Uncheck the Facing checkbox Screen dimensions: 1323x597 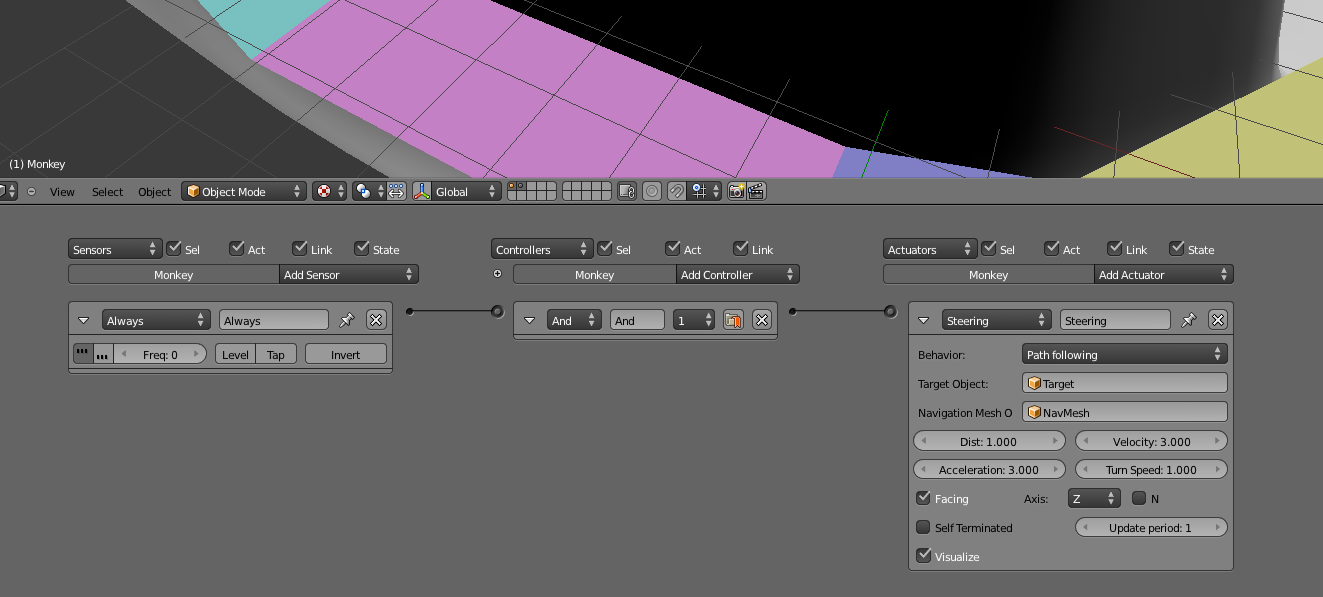(x=923, y=498)
